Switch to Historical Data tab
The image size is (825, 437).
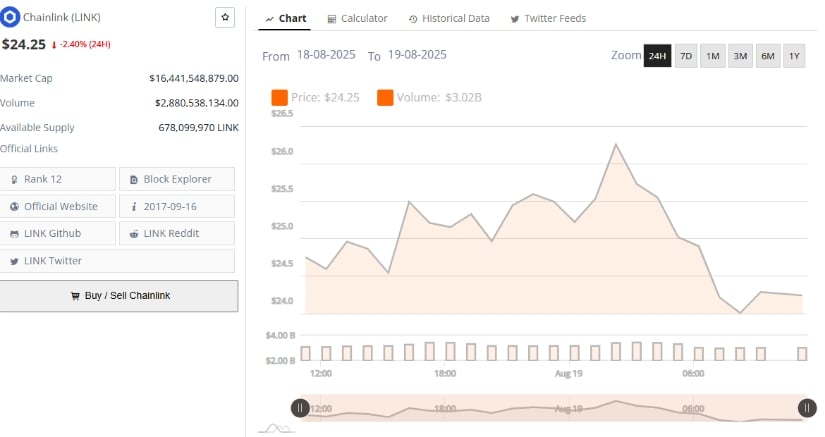[449, 18]
